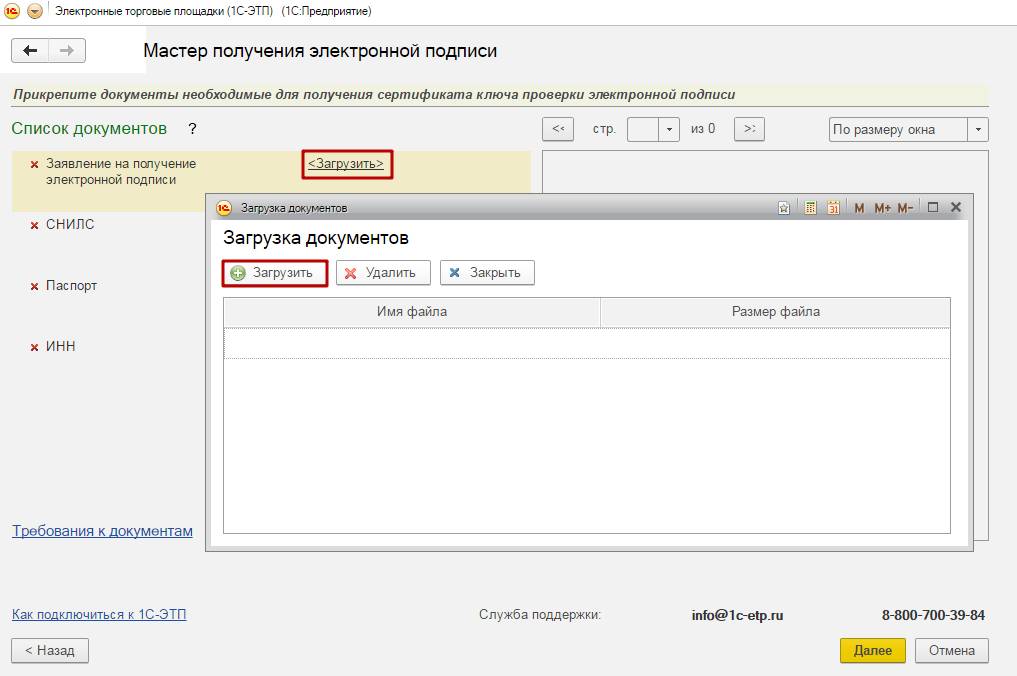
Task: Close the Загрузка документов dialog with X
Action: coord(955,207)
